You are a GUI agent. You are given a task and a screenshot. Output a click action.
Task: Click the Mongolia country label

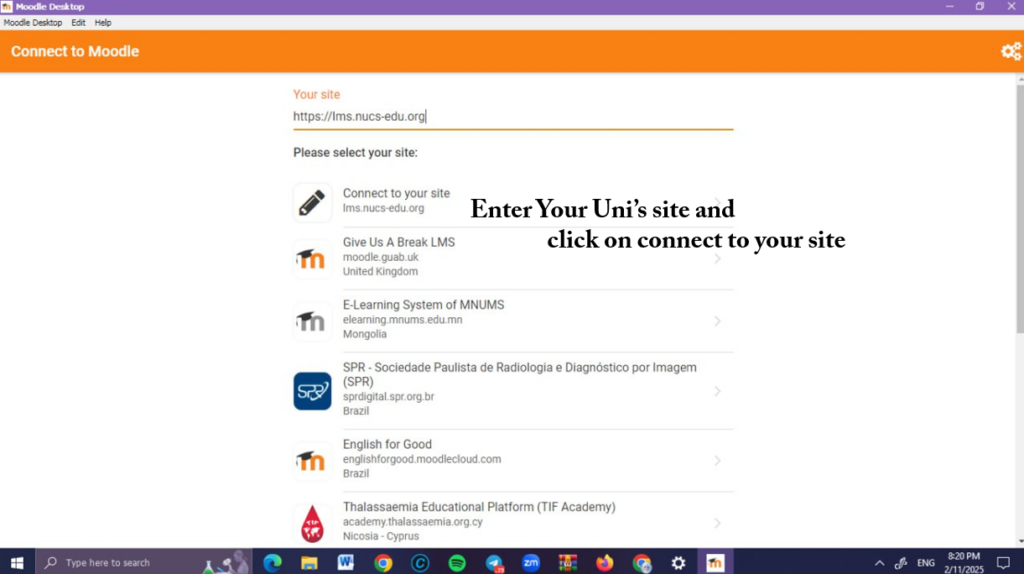(x=364, y=334)
